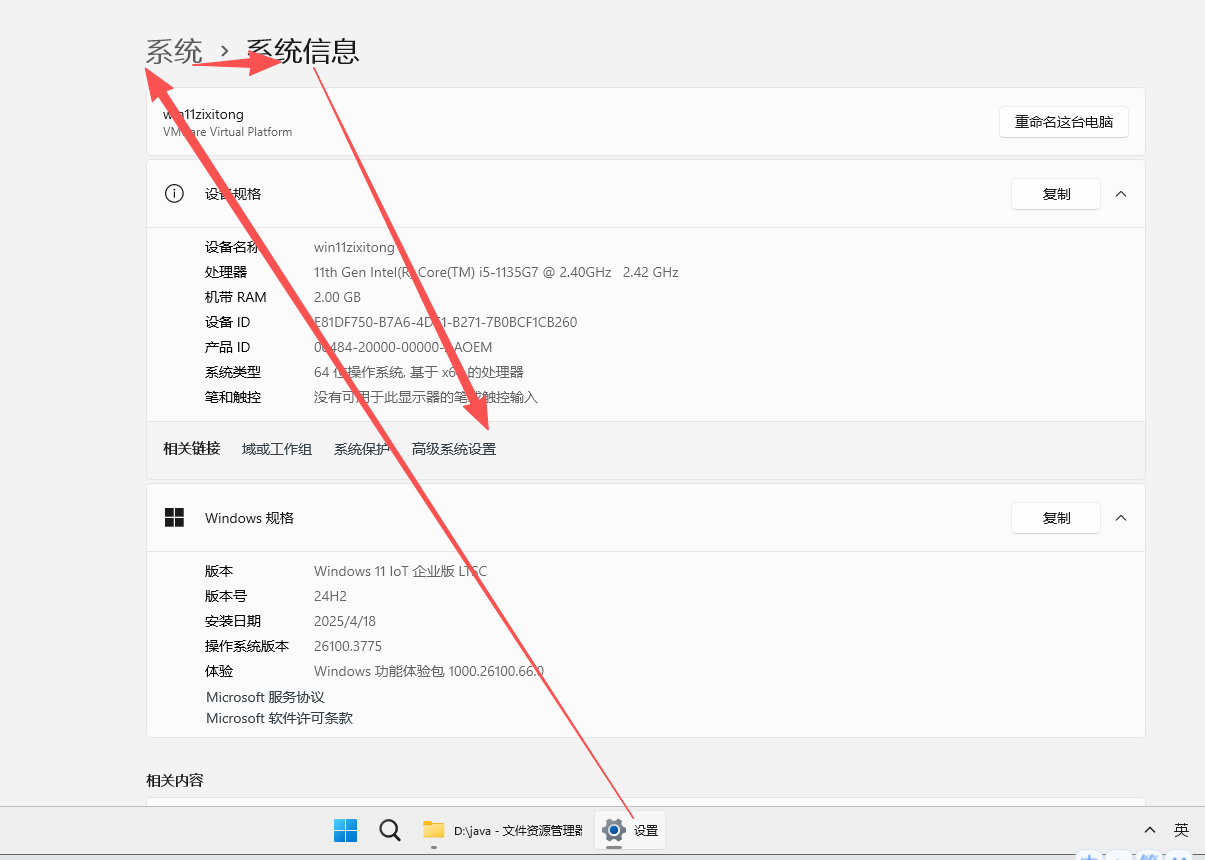
Task: Select the 系统类型 value text
Action: (x=419, y=372)
